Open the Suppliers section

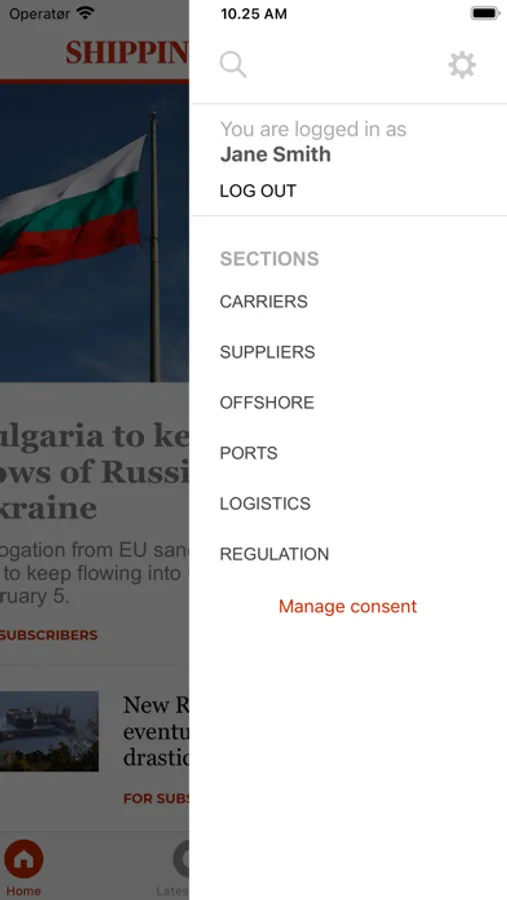pos(268,352)
